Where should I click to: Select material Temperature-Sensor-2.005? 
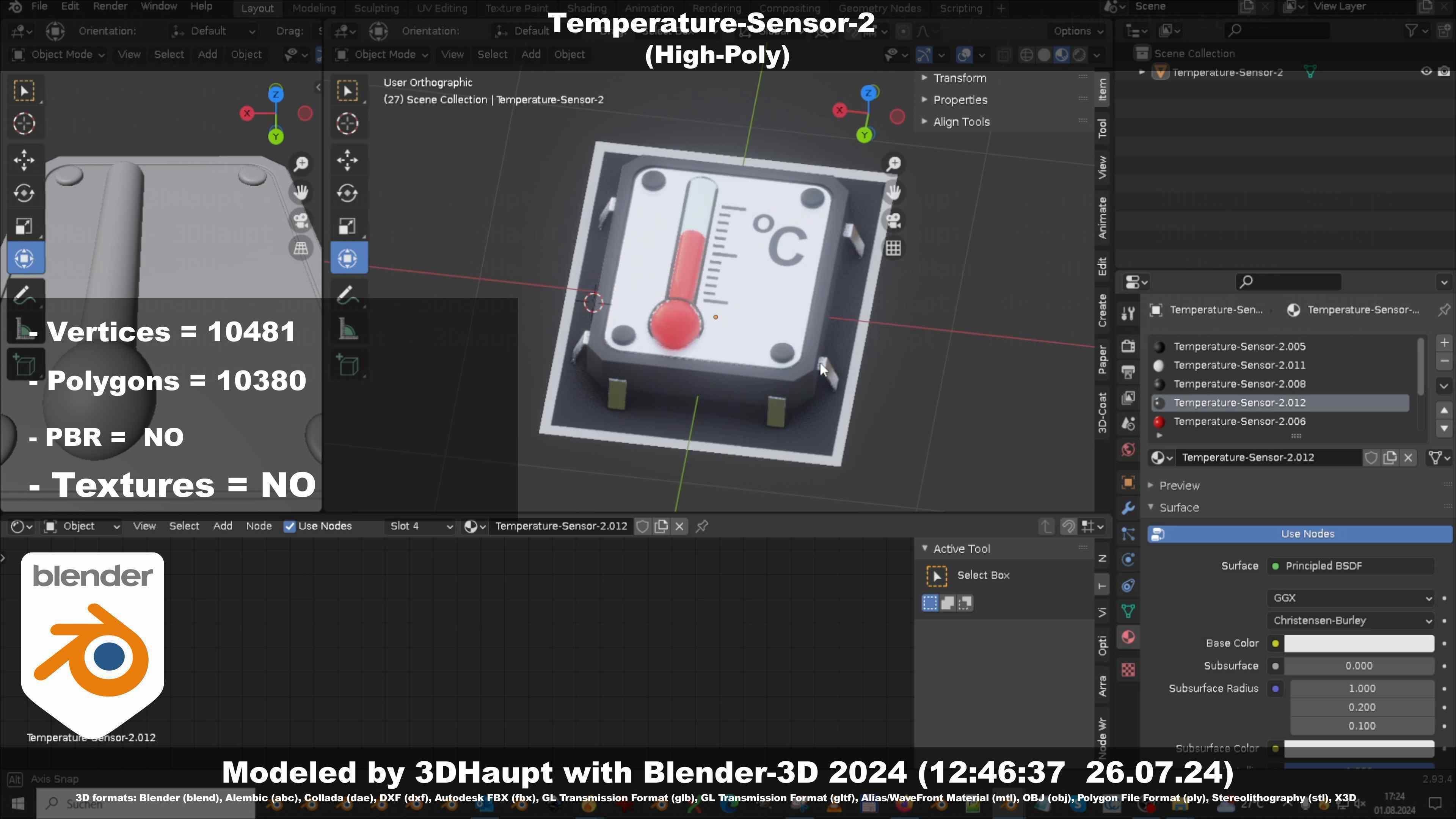tap(1280, 347)
